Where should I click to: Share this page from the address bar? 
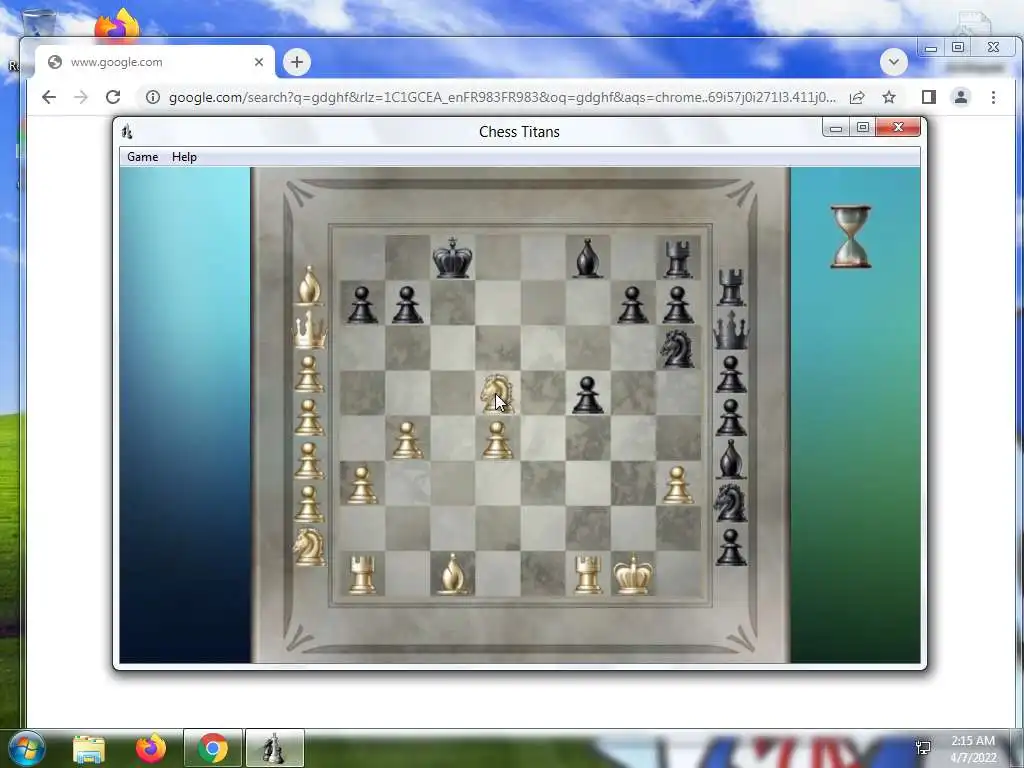857,97
